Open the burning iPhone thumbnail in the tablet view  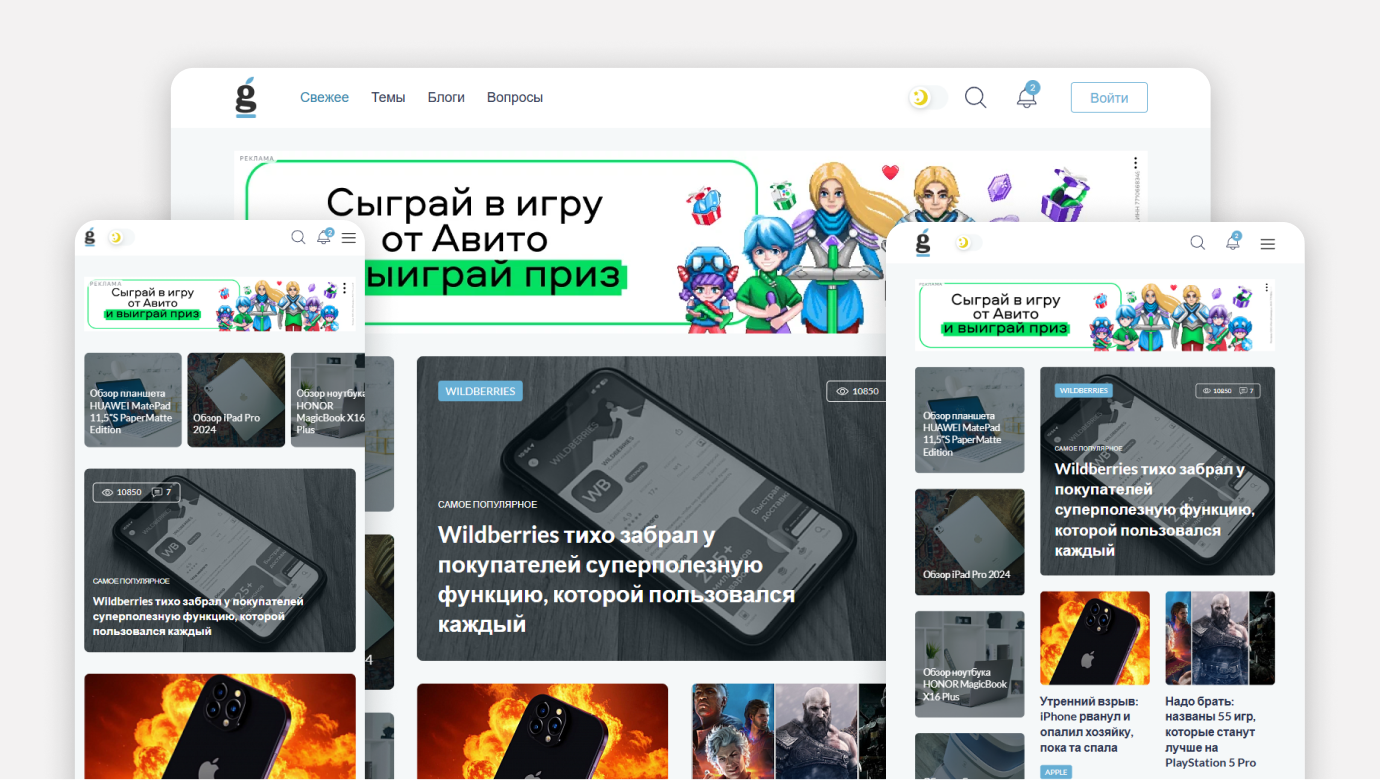tap(1095, 638)
